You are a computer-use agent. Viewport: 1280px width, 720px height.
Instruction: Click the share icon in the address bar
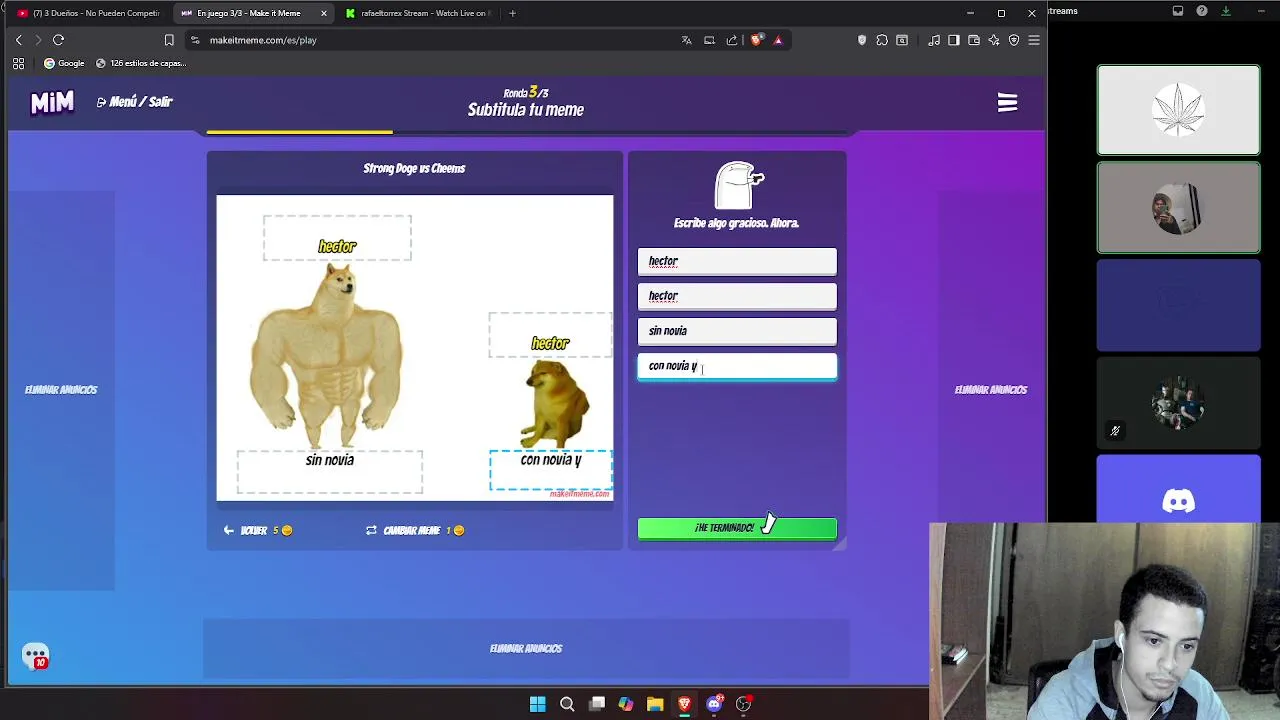732,40
